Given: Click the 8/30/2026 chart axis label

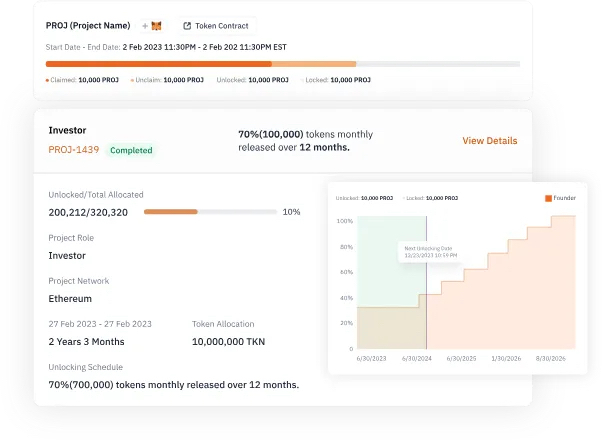Looking at the screenshot, I should point(551,359).
